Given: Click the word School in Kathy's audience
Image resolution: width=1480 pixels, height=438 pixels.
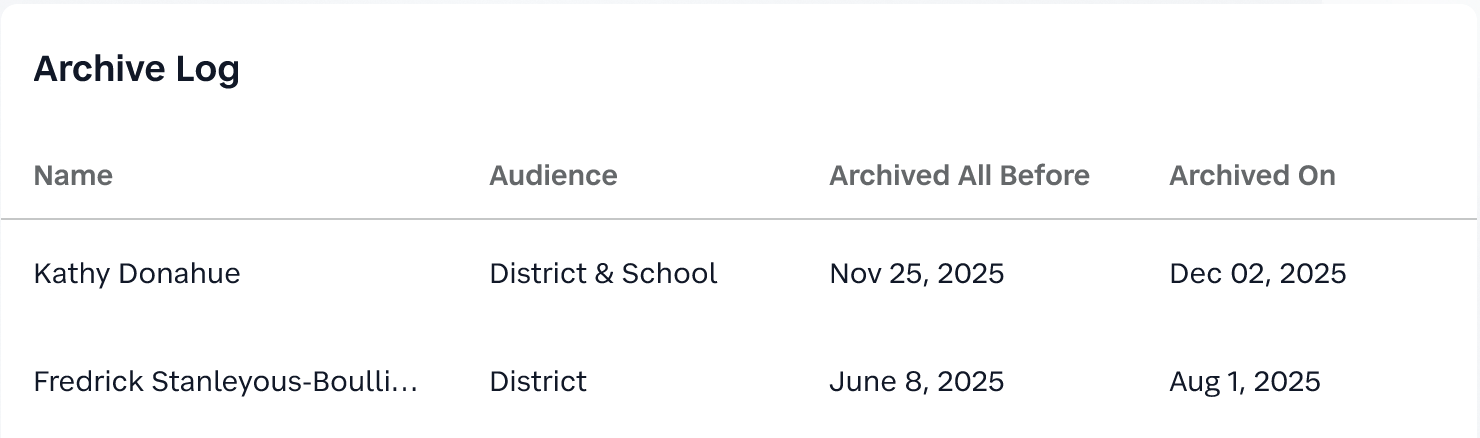Looking at the screenshot, I should (x=669, y=273).
